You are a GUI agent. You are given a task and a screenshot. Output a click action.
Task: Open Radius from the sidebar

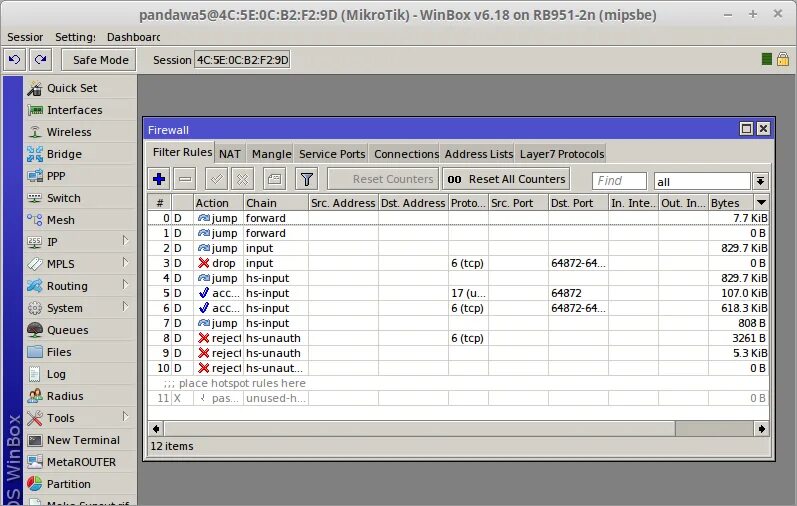[80, 396]
